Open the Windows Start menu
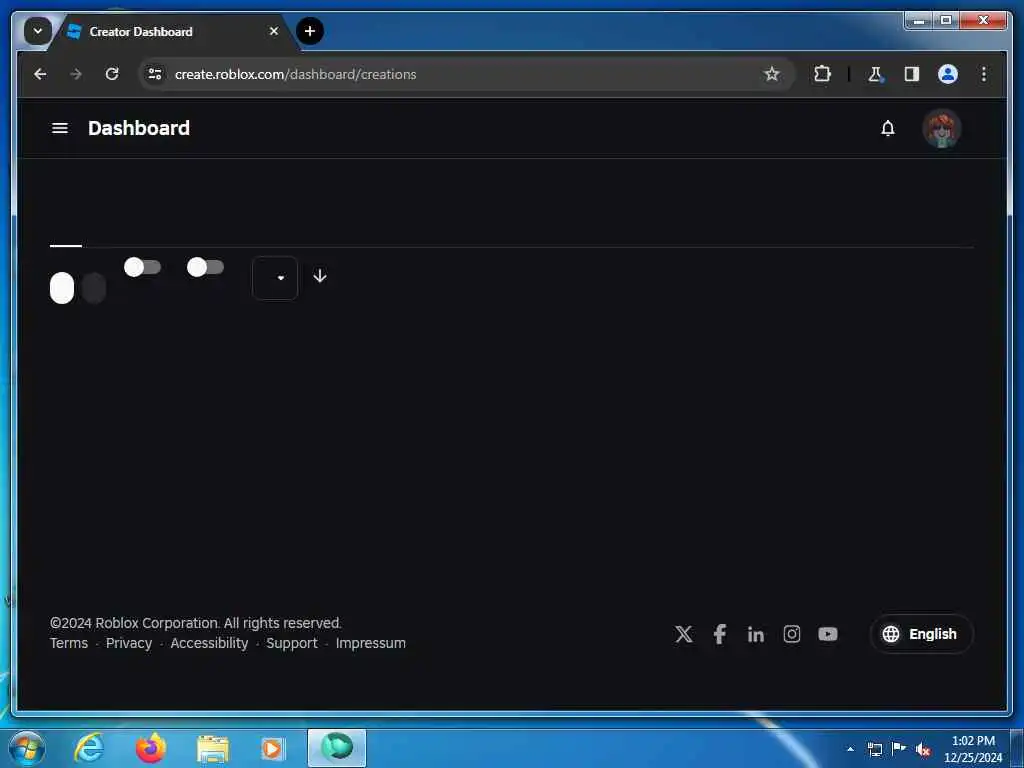The image size is (1024, 768). [x=27, y=748]
